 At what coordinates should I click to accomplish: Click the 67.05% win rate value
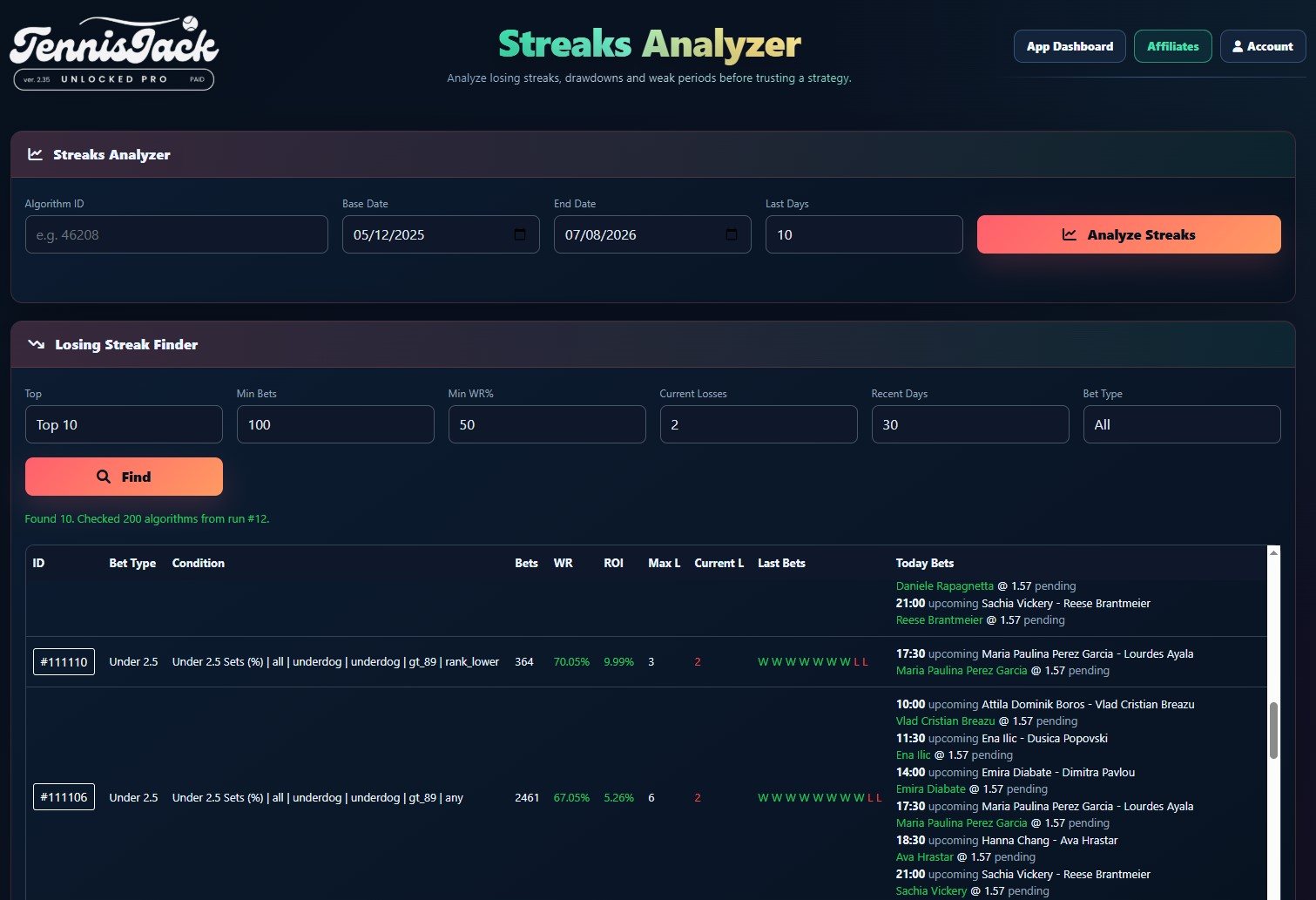coord(571,797)
